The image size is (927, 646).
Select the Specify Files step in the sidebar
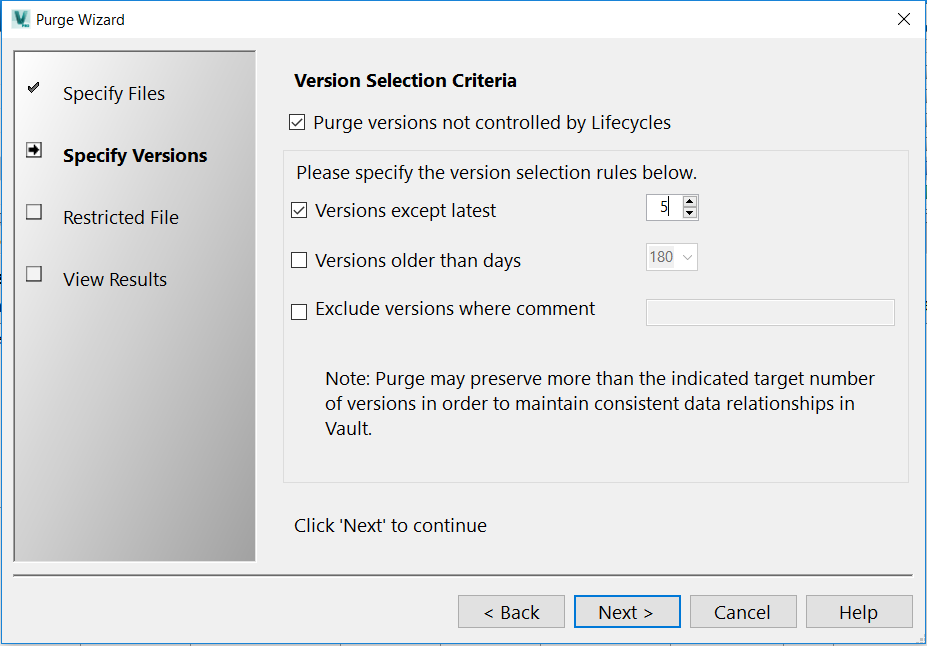click(x=117, y=93)
